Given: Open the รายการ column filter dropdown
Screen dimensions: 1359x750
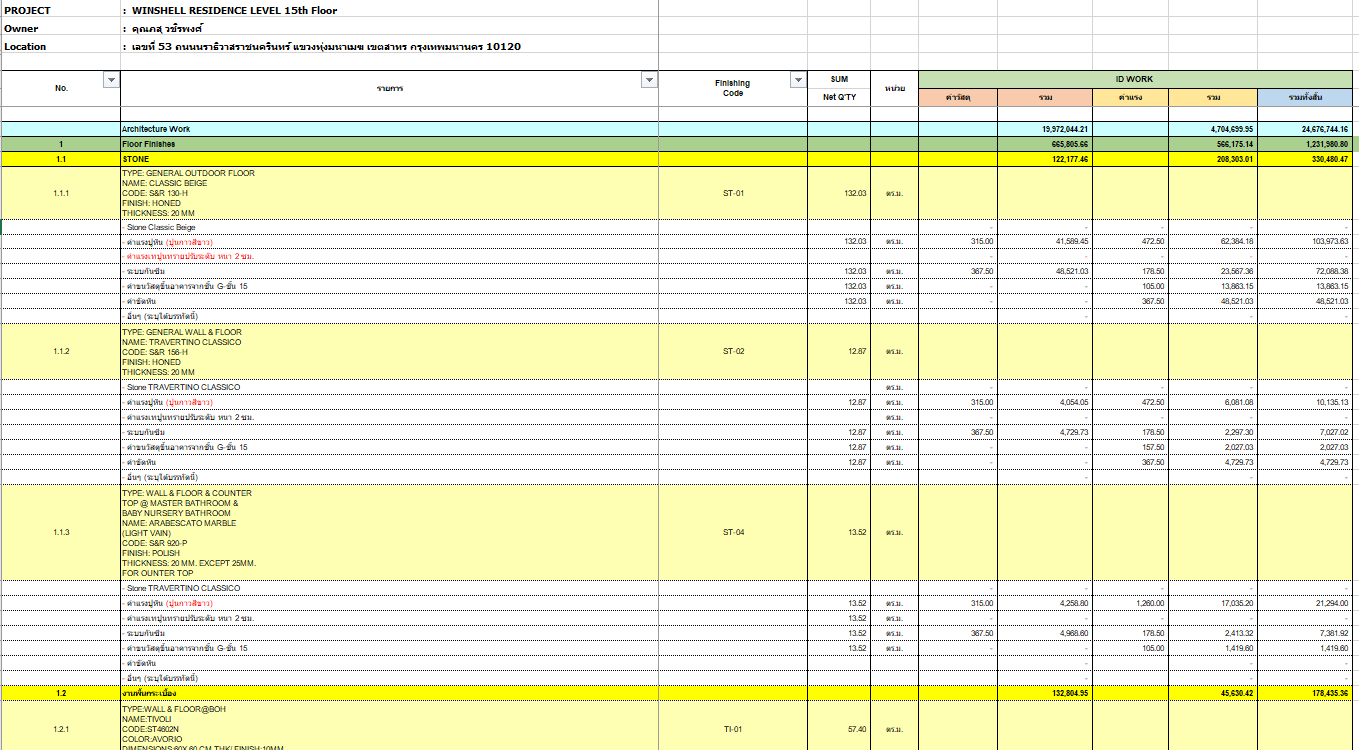Looking at the screenshot, I should click(x=649, y=80).
